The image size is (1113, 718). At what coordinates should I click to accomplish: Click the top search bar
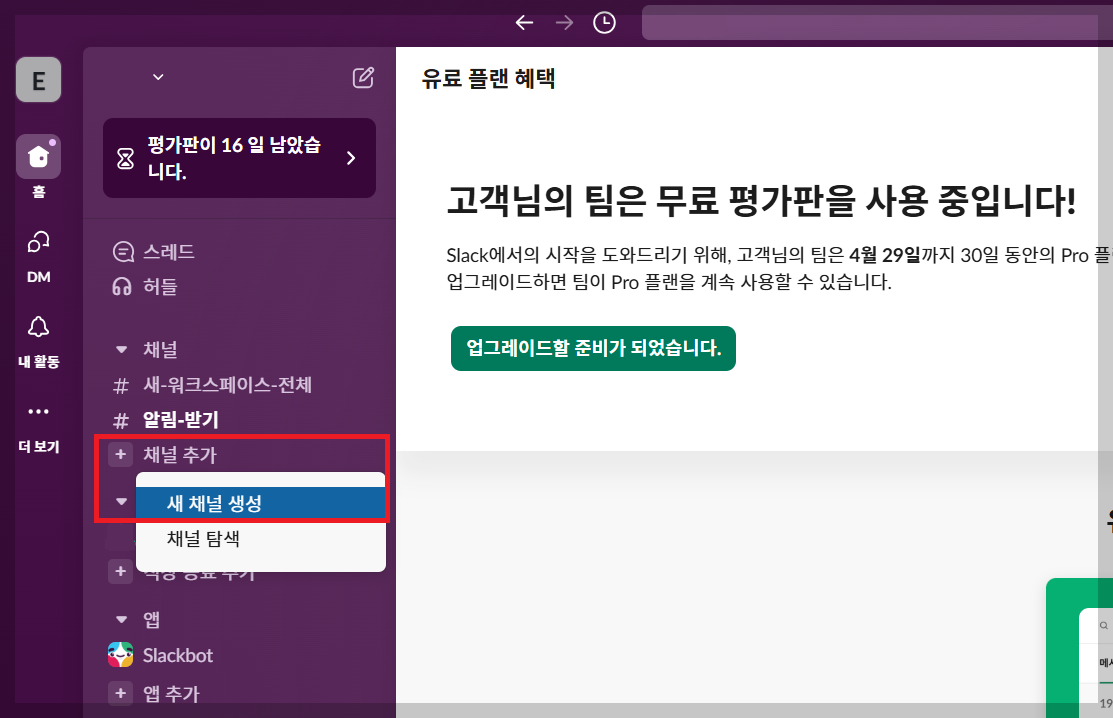[877, 23]
